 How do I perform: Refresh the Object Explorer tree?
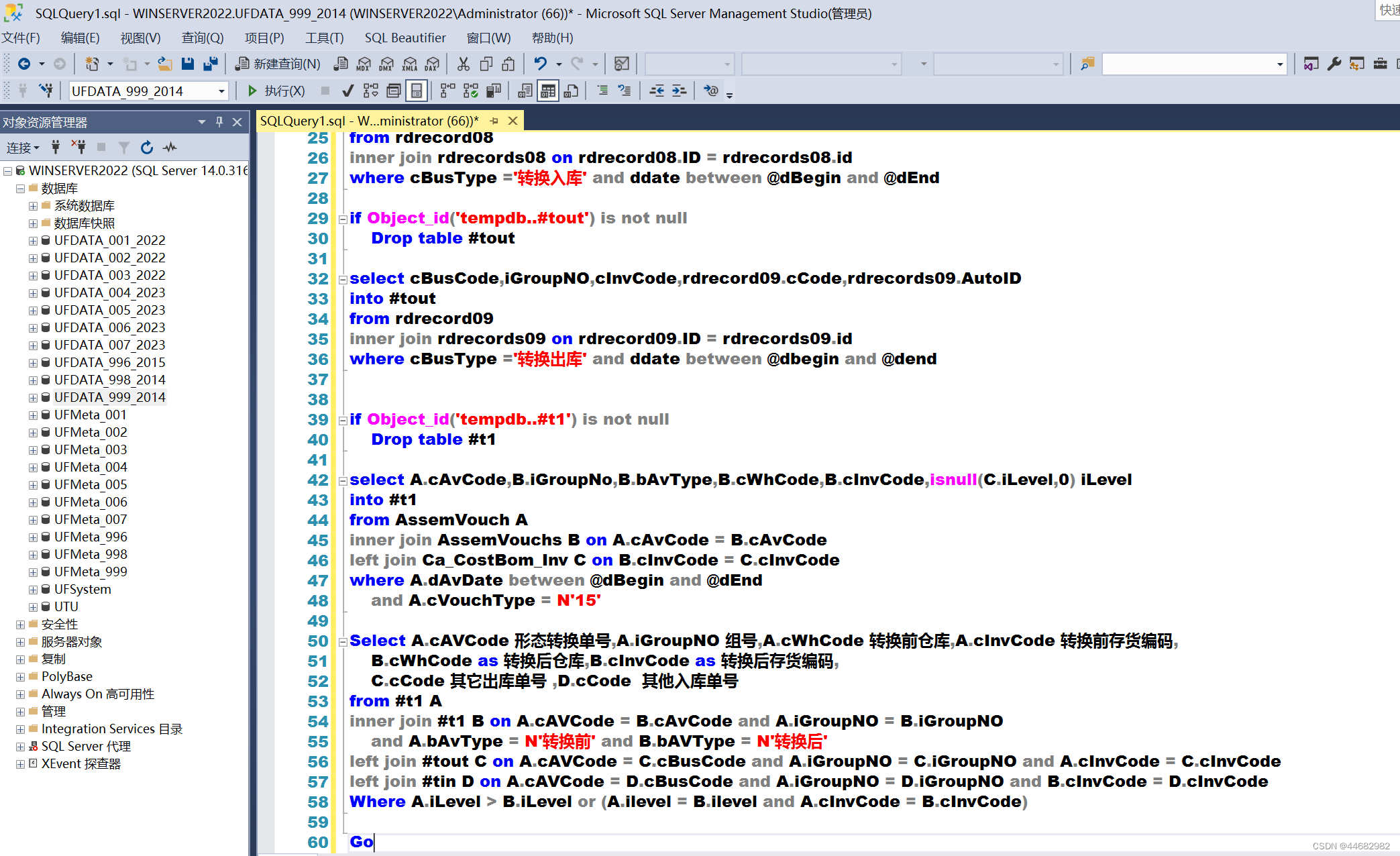(x=146, y=147)
